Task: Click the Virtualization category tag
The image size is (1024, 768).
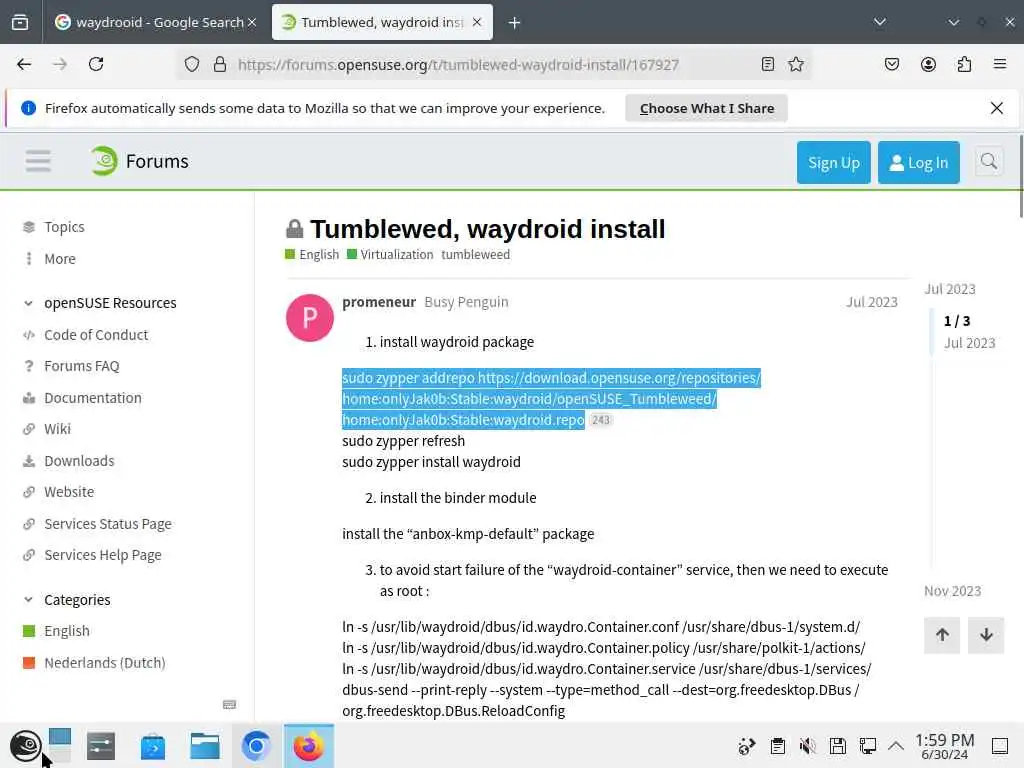Action: point(390,255)
